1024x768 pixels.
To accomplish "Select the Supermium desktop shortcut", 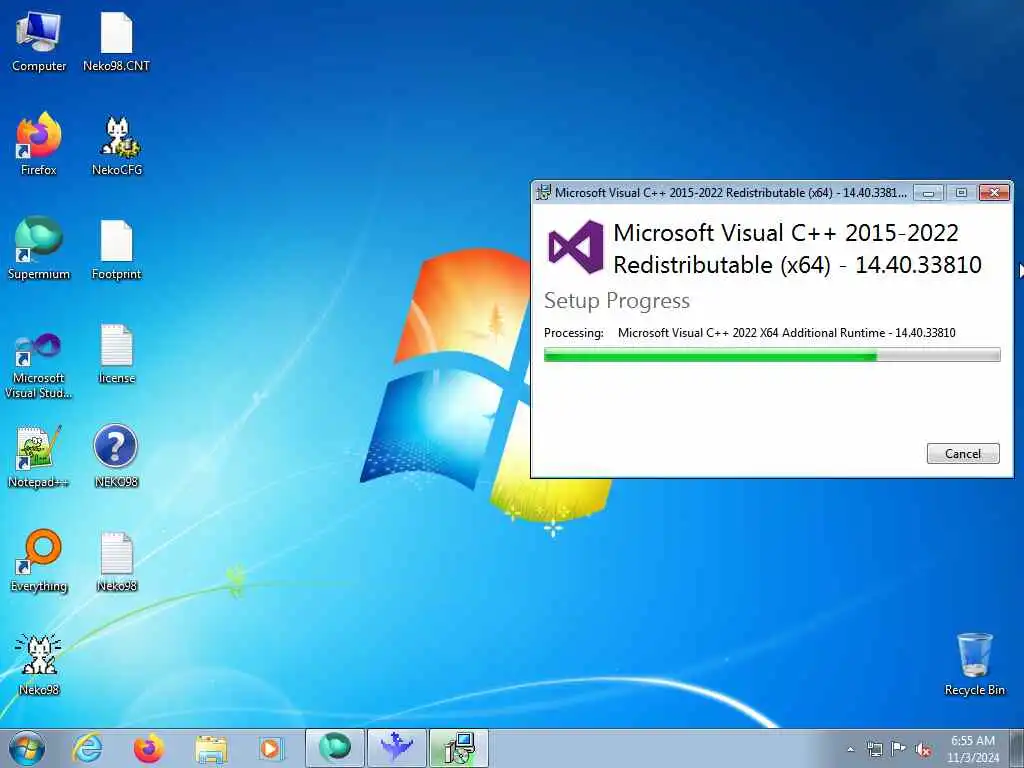I will tap(39, 248).
